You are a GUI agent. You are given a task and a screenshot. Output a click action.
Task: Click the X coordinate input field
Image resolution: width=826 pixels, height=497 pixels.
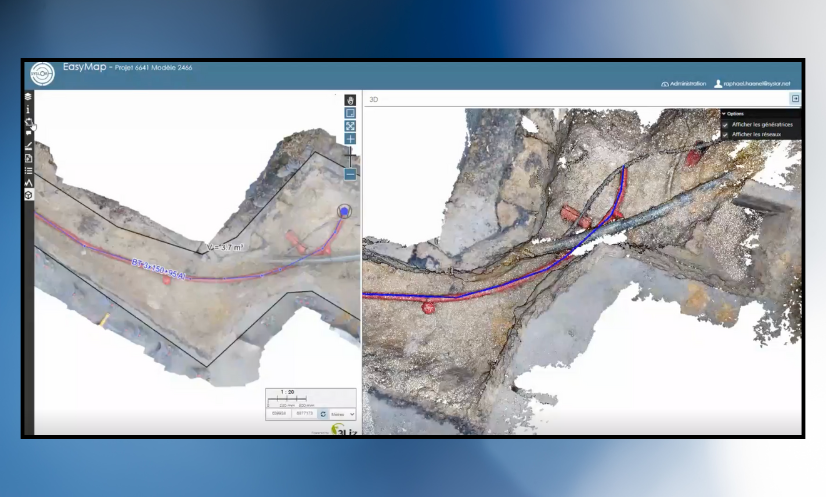click(x=277, y=413)
